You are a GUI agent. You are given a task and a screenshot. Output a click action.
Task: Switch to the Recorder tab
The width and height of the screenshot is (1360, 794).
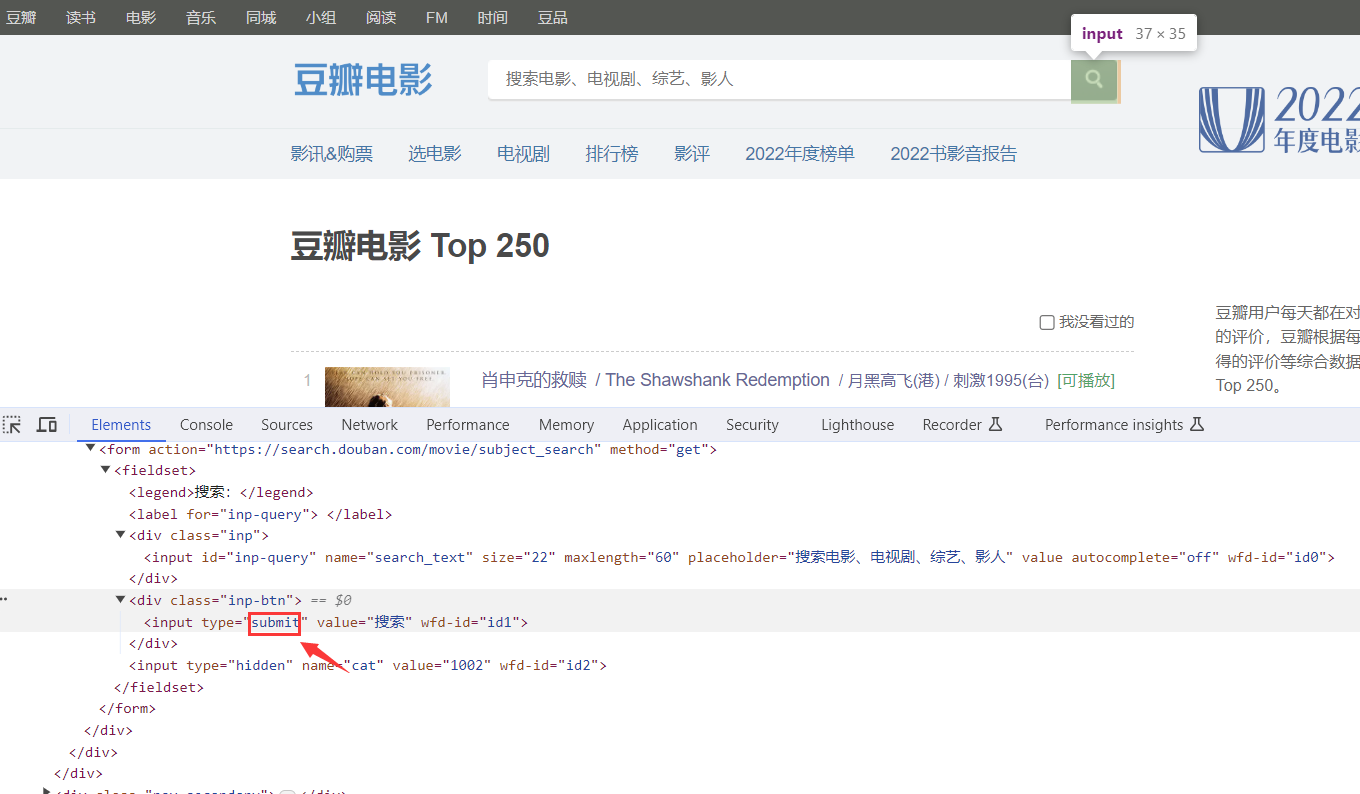click(962, 425)
